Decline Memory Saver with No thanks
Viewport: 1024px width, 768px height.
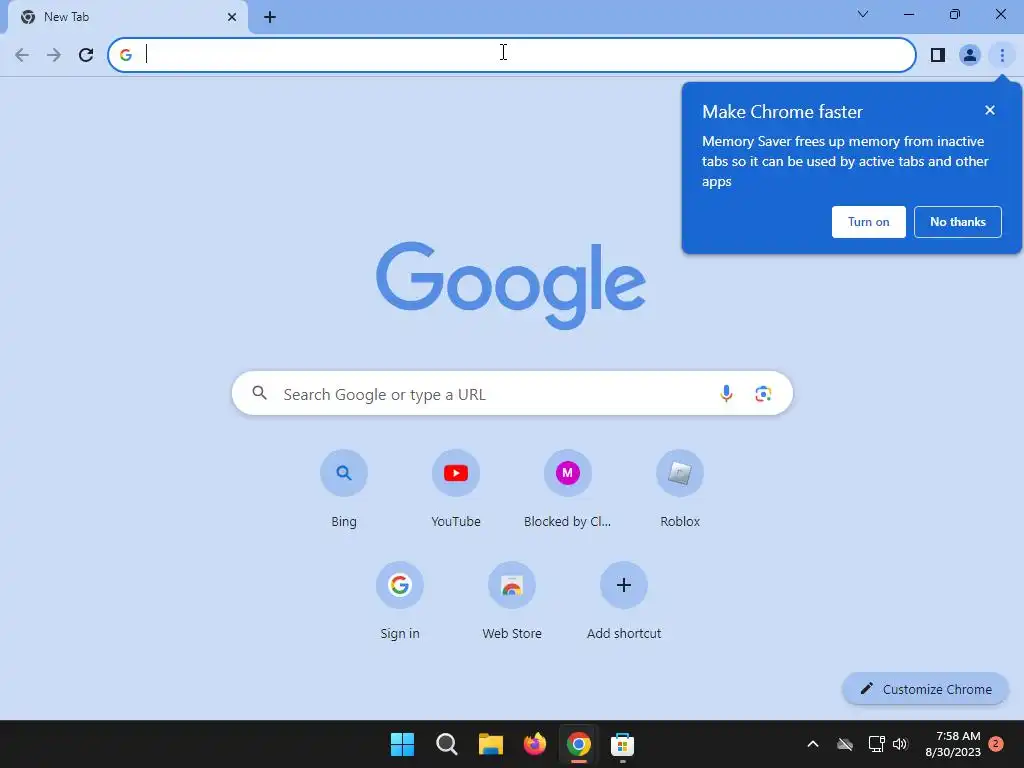[957, 222]
